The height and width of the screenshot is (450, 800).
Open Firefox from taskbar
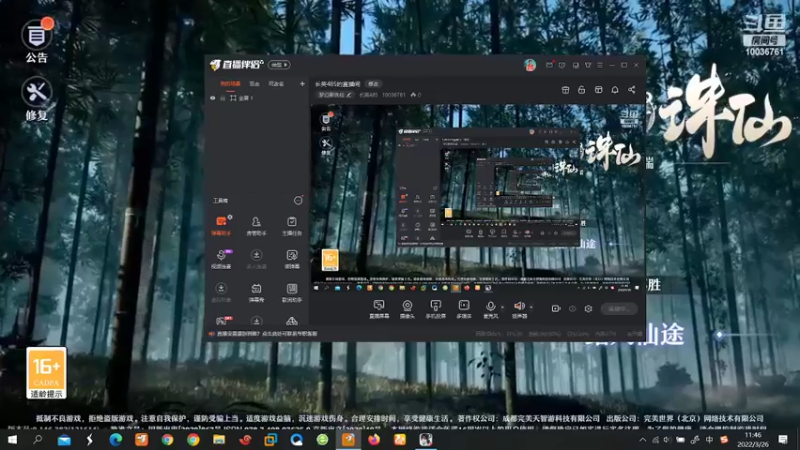[374, 440]
